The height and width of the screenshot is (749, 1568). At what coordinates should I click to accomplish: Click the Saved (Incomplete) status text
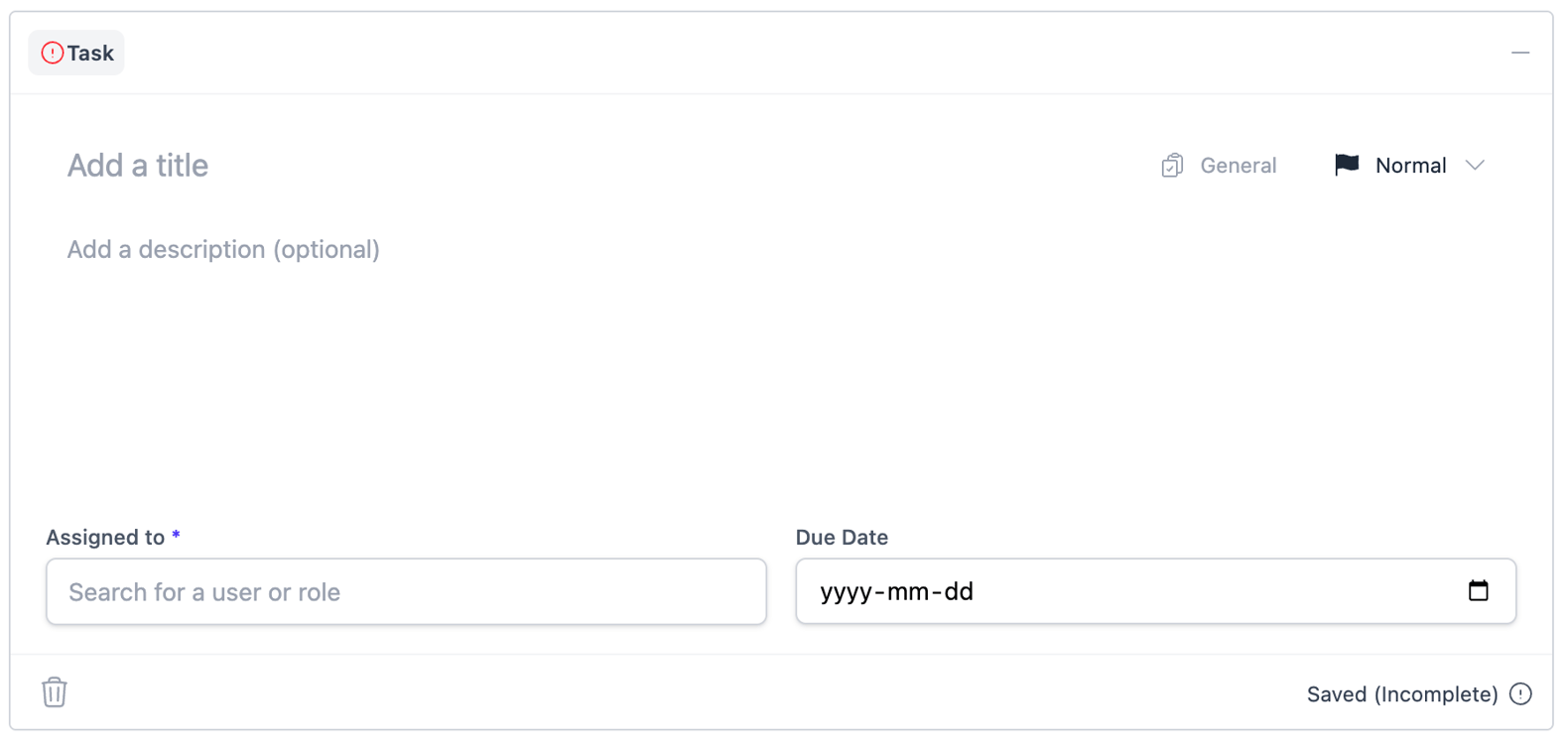click(1401, 694)
